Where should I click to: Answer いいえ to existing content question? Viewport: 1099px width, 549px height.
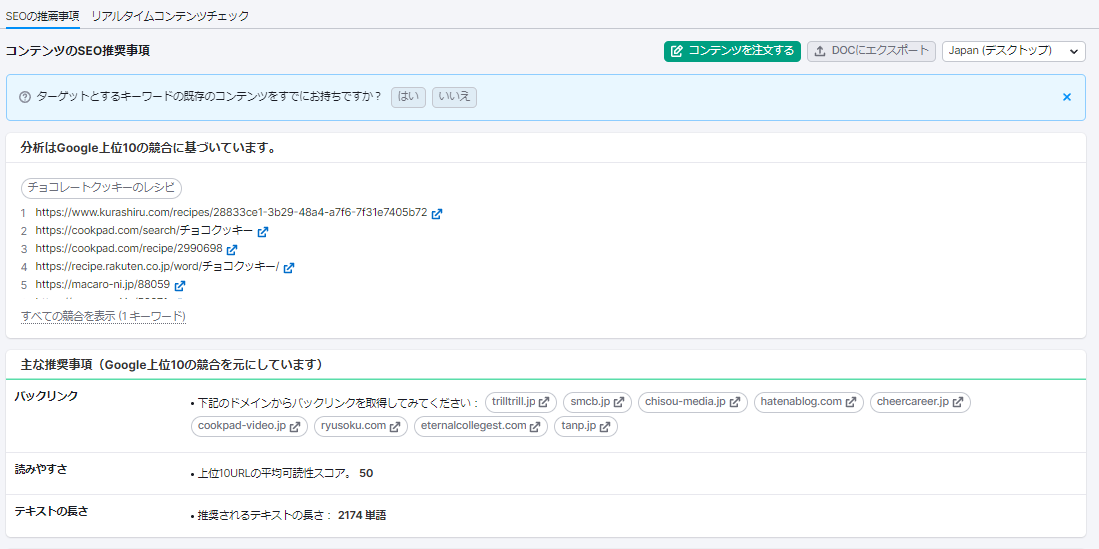454,97
